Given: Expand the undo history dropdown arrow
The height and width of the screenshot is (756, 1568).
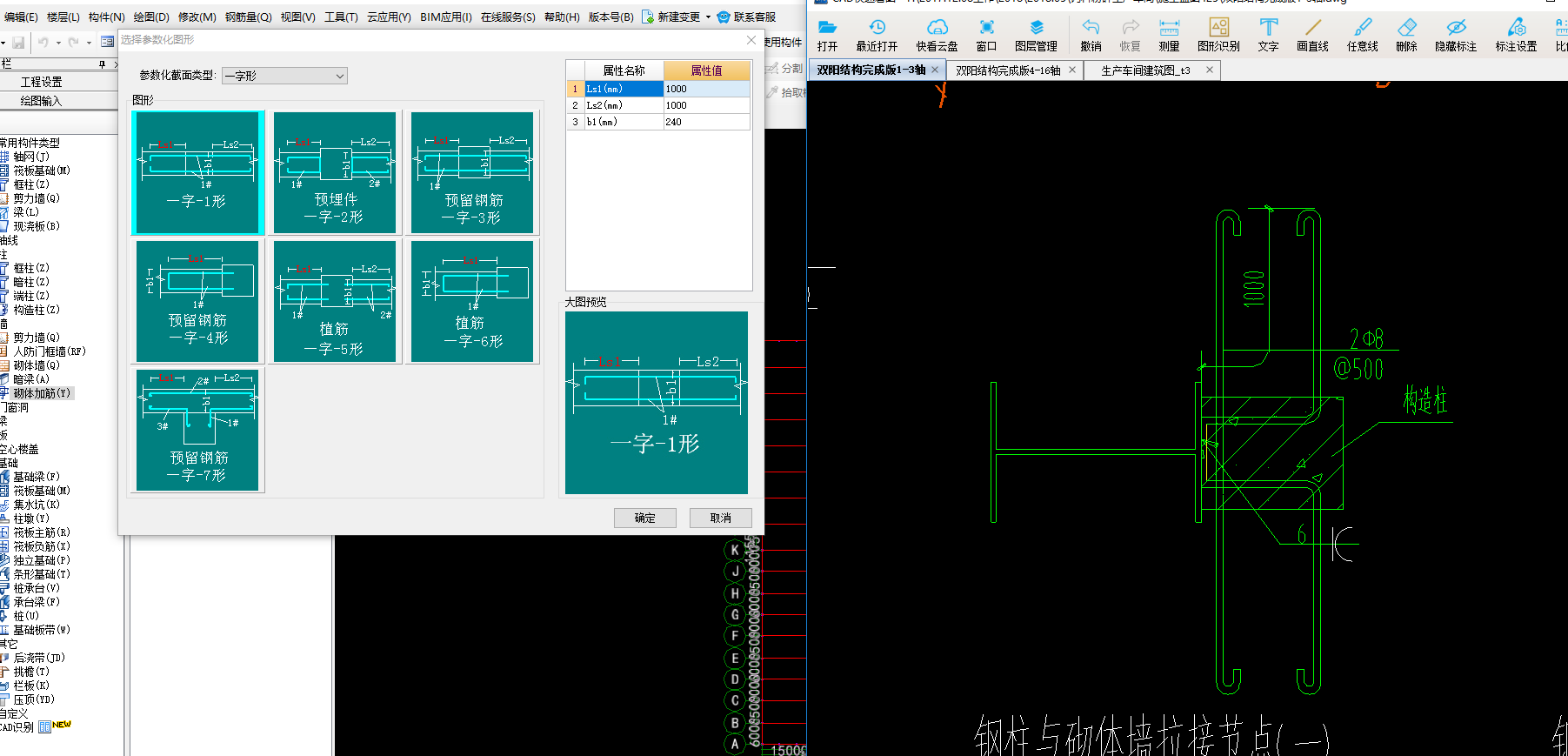Looking at the screenshot, I should click(58, 42).
